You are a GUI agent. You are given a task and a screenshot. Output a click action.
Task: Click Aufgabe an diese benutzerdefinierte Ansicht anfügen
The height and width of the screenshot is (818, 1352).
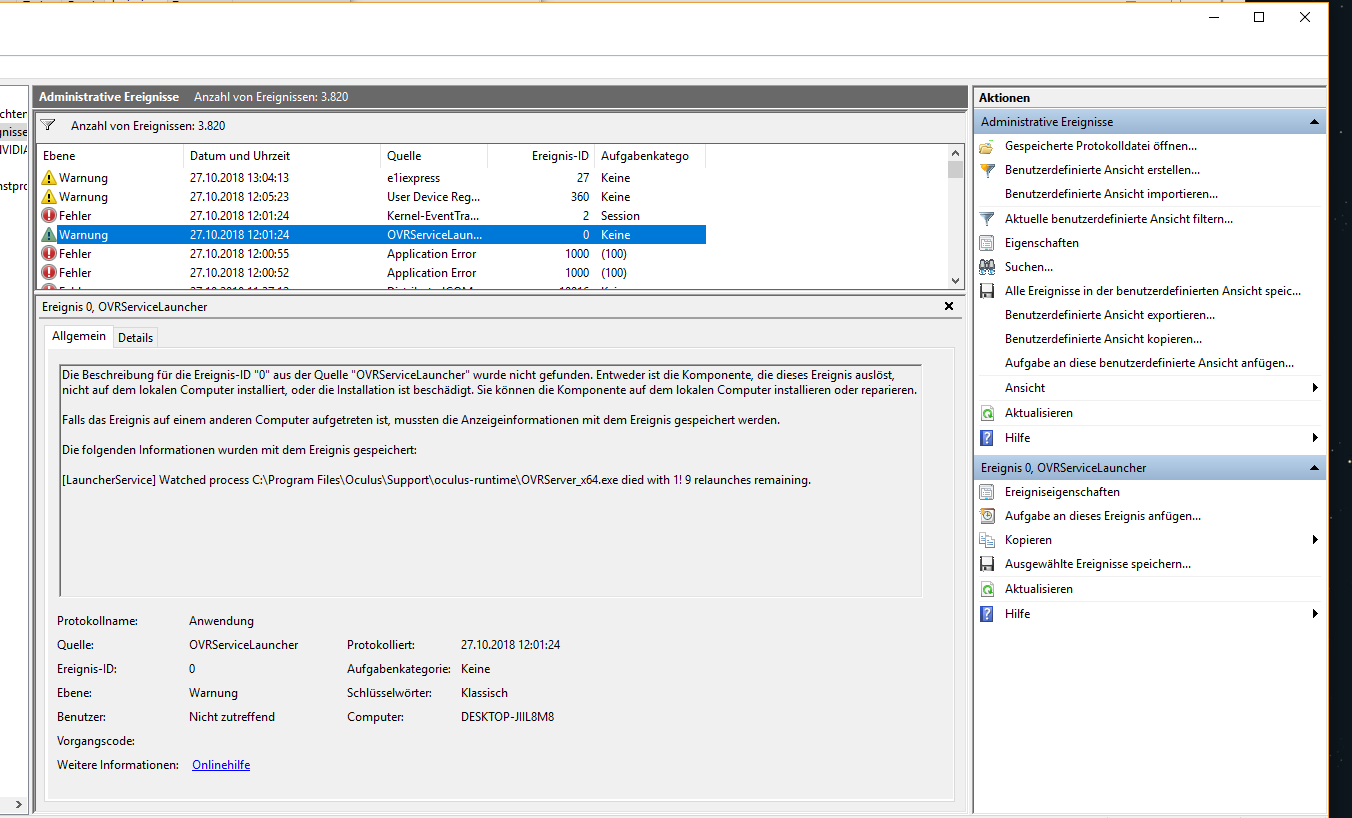click(1149, 363)
